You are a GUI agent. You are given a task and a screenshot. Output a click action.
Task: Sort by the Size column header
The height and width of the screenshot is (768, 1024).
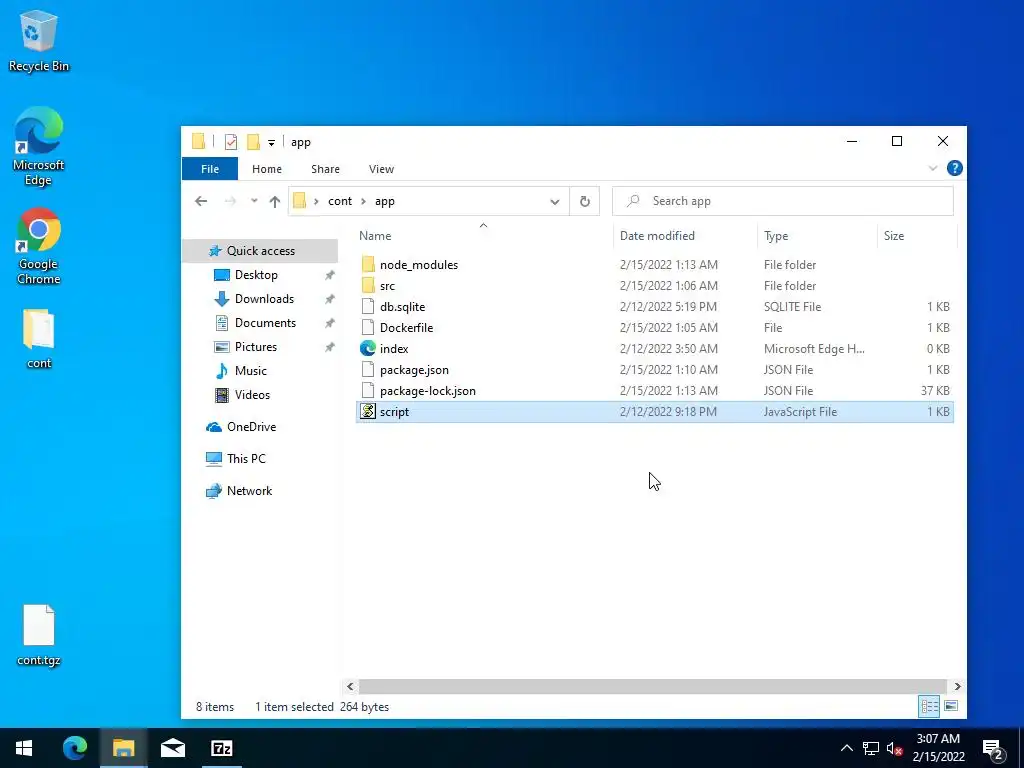[x=917, y=236]
